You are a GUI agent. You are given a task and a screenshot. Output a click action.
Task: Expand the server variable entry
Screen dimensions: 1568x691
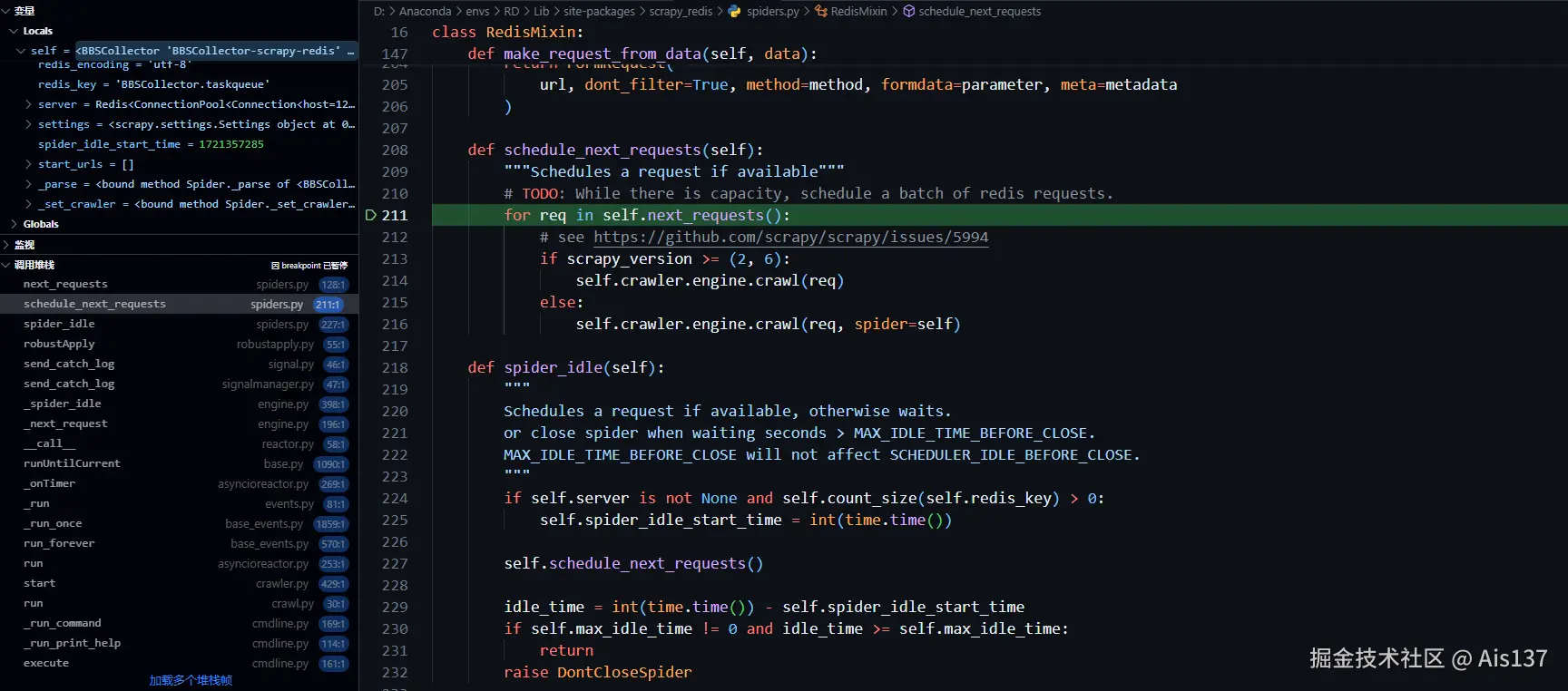click(x=29, y=104)
